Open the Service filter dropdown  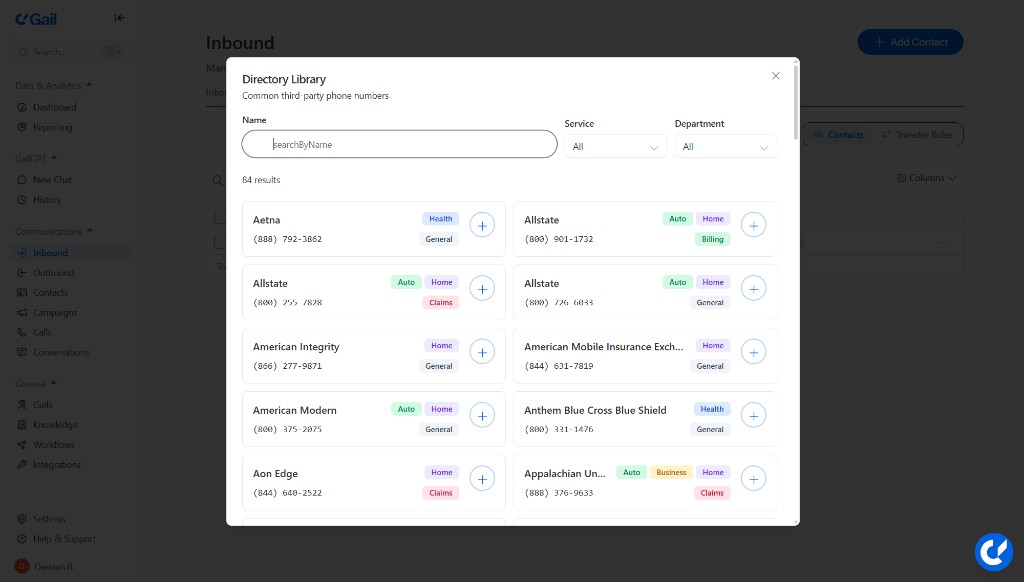click(x=615, y=147)
